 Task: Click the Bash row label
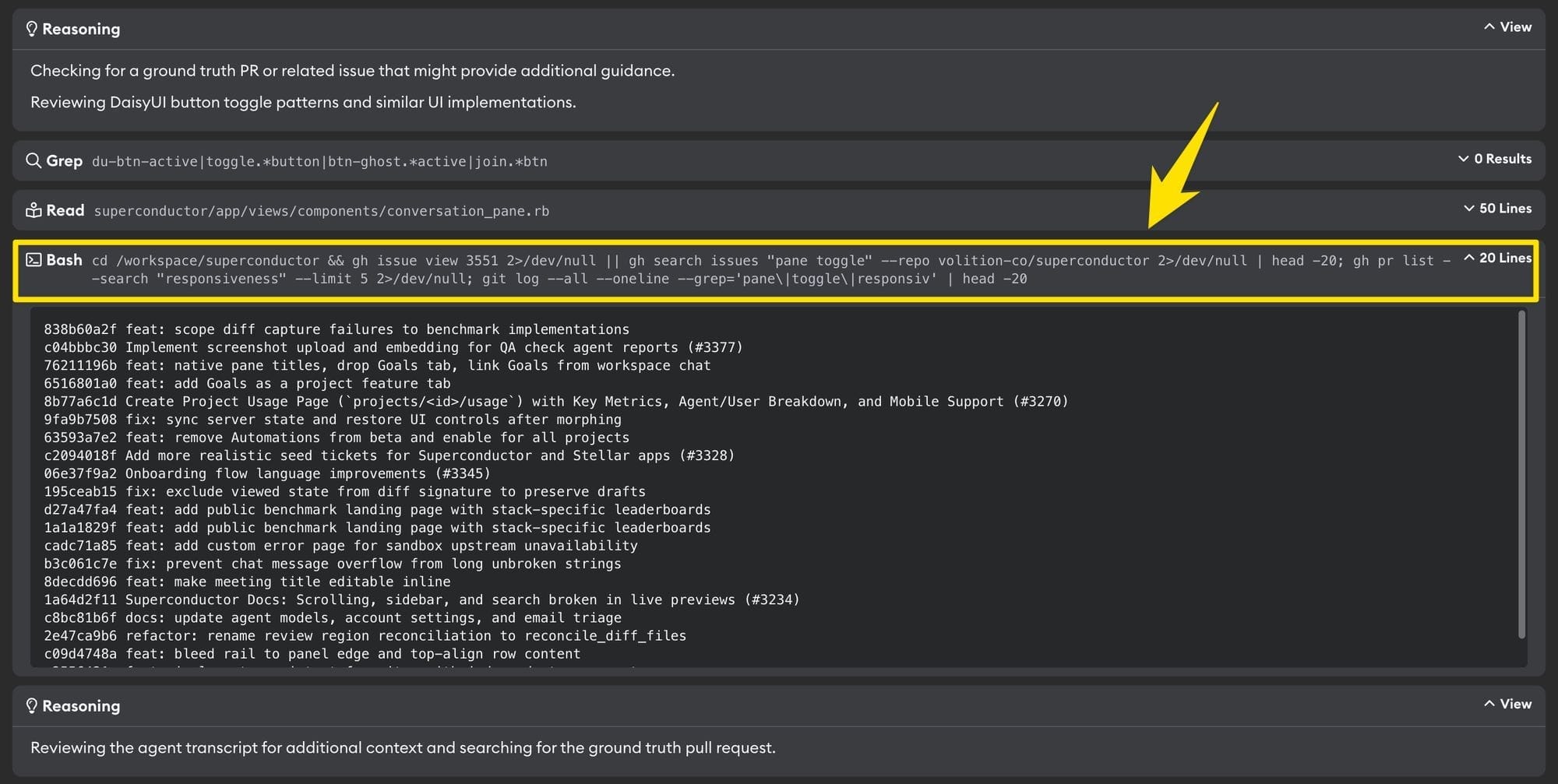point(64,260)
